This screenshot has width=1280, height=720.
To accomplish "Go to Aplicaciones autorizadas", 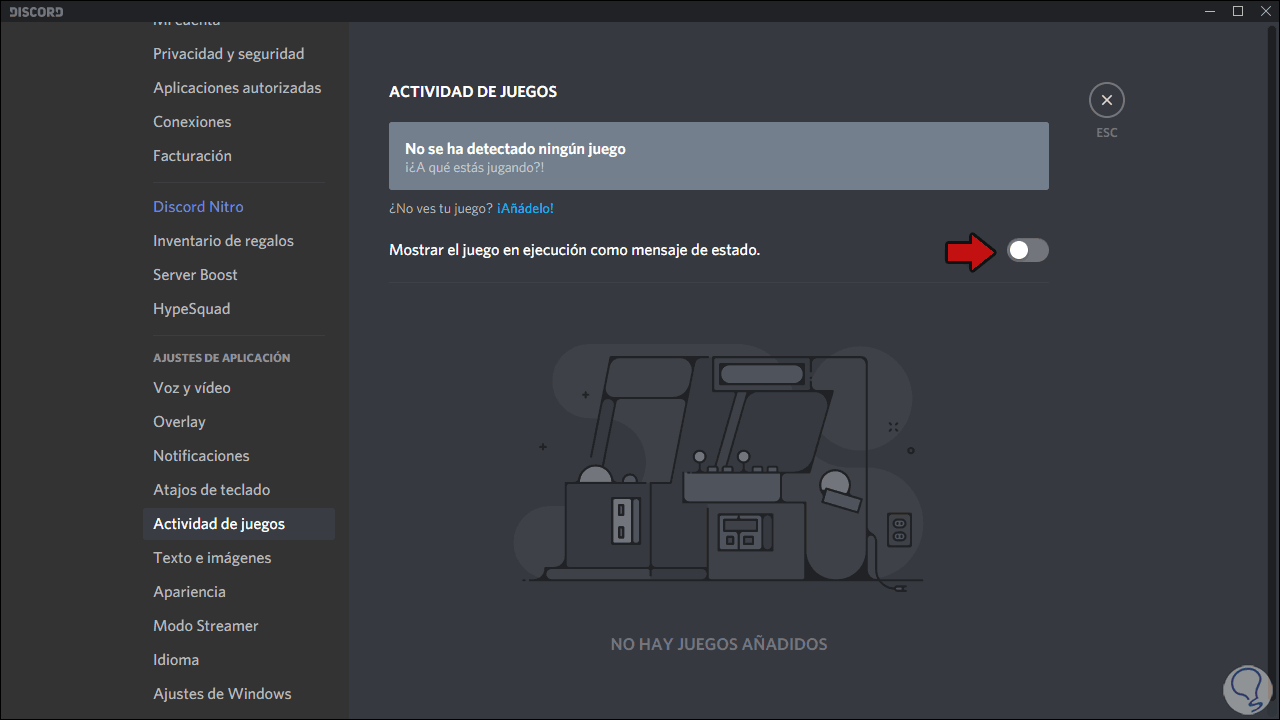I will [x=239, y=88].
